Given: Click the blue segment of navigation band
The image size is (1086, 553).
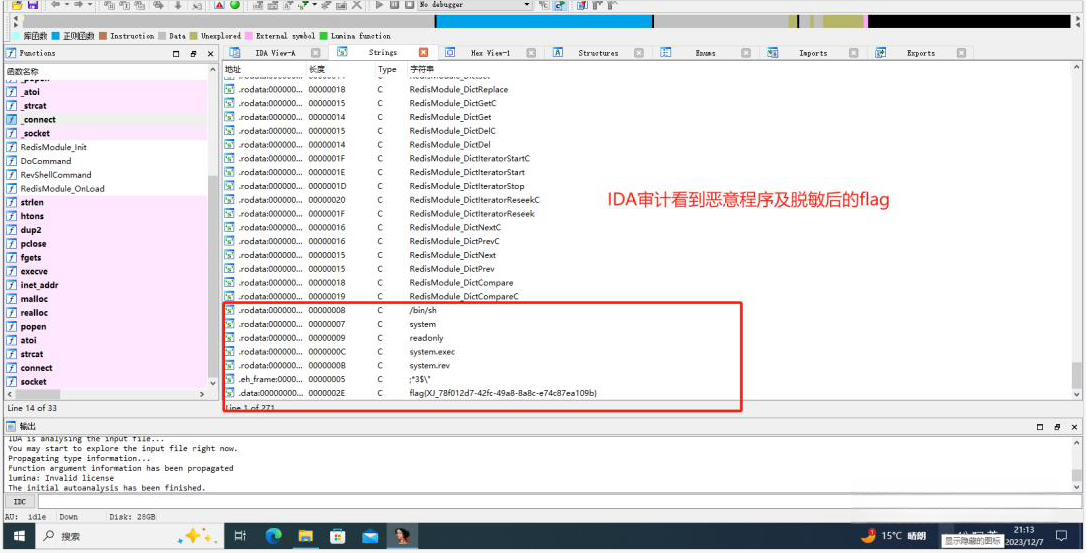Looking at the screenshot, I should click(x=544, y=21).
